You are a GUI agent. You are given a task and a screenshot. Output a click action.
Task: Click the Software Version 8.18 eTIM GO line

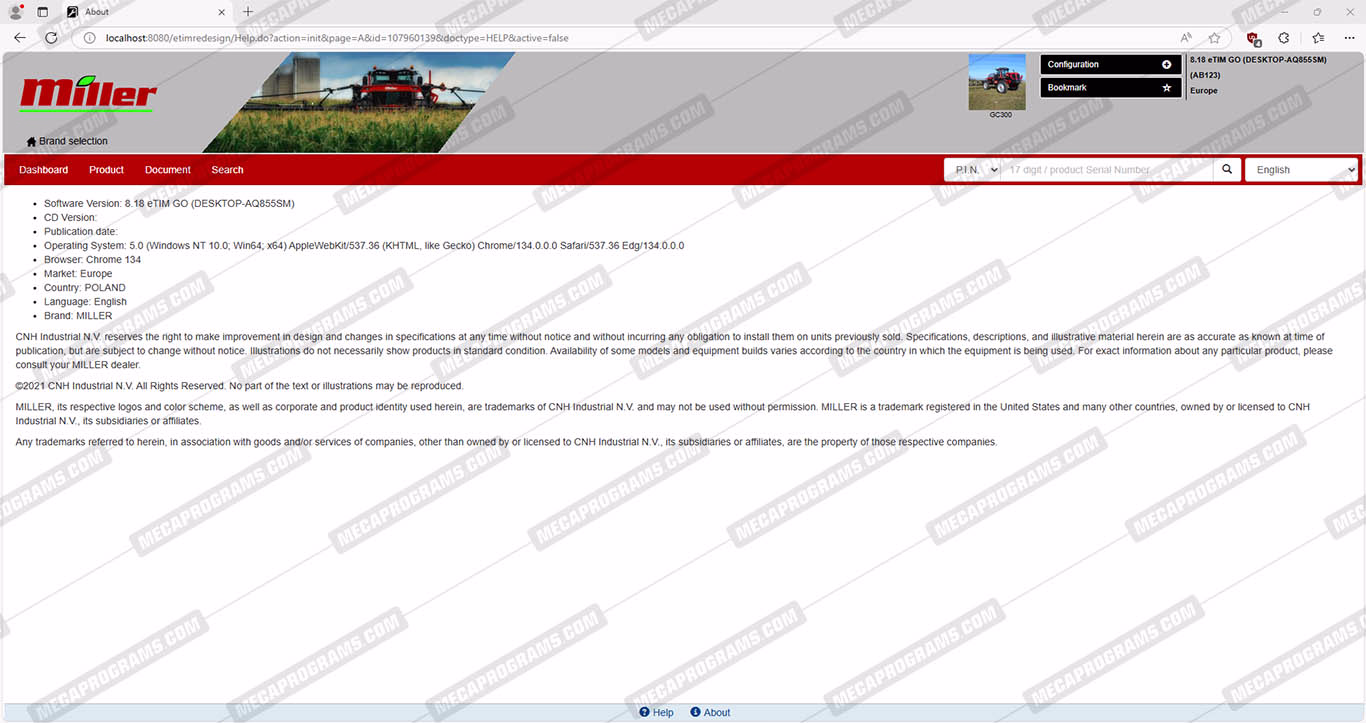click(169, 203)
